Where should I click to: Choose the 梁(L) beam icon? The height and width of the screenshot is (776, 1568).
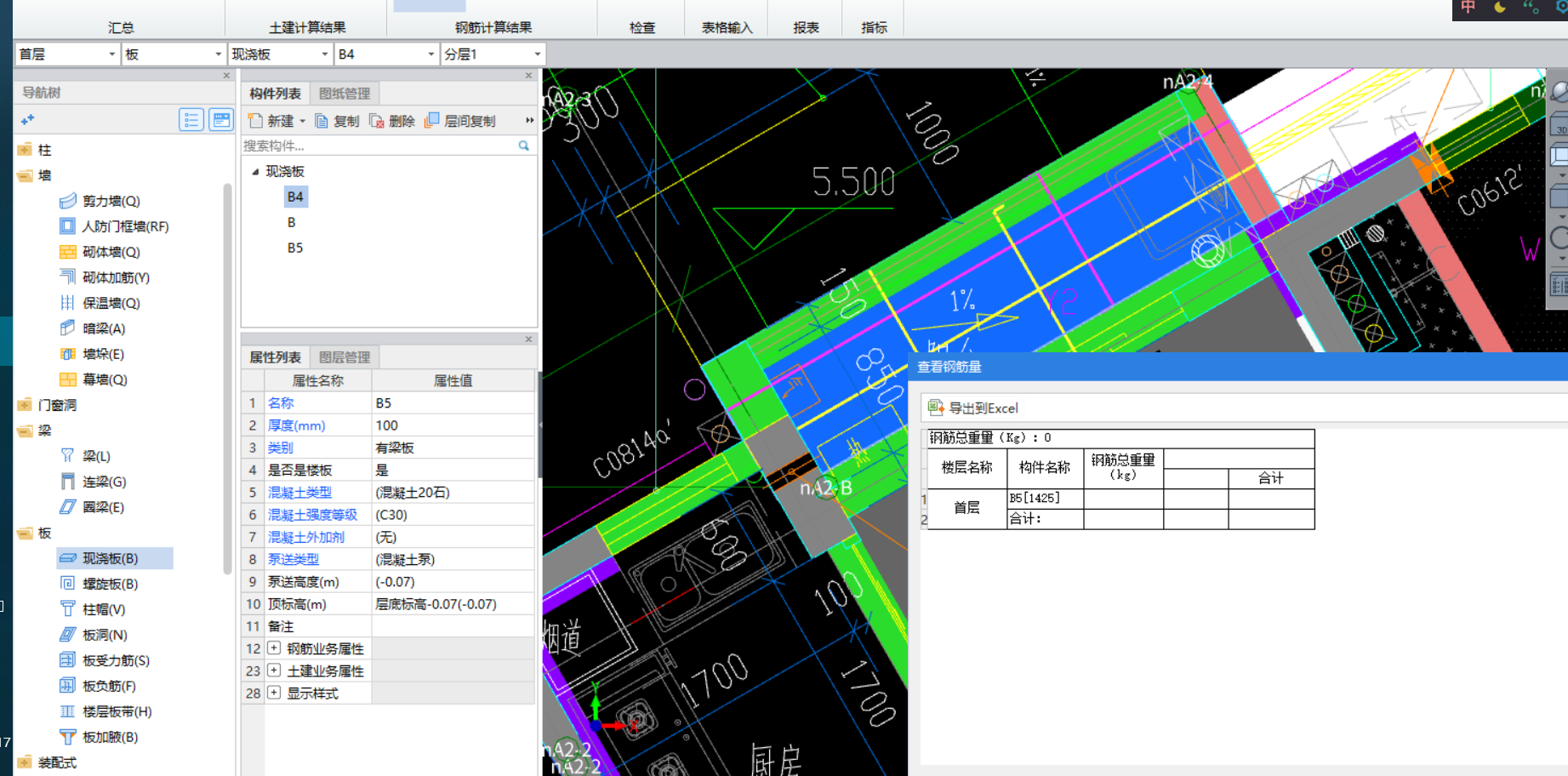coord(67,456)
